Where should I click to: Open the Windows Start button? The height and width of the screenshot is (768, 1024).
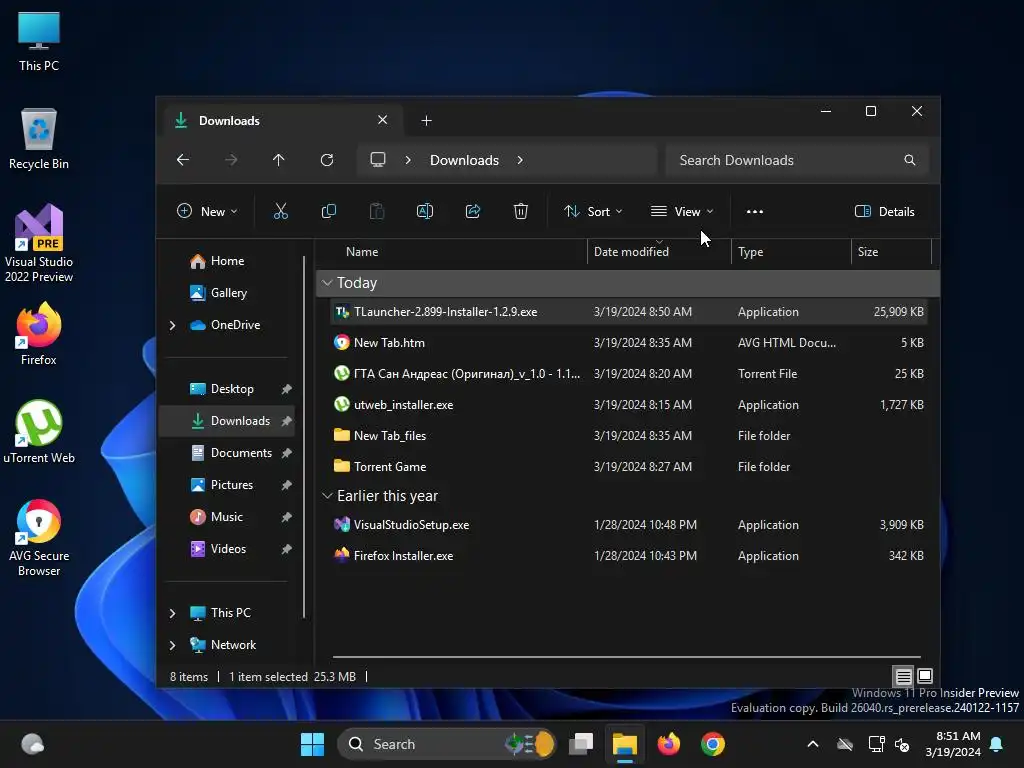coord(312,744)
